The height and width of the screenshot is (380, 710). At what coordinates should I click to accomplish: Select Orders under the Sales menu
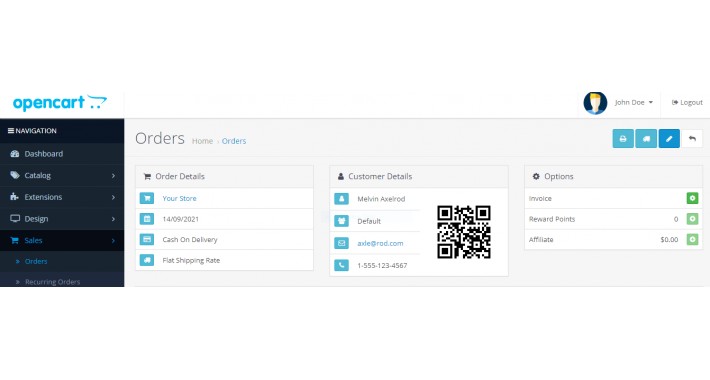(36, 261)
